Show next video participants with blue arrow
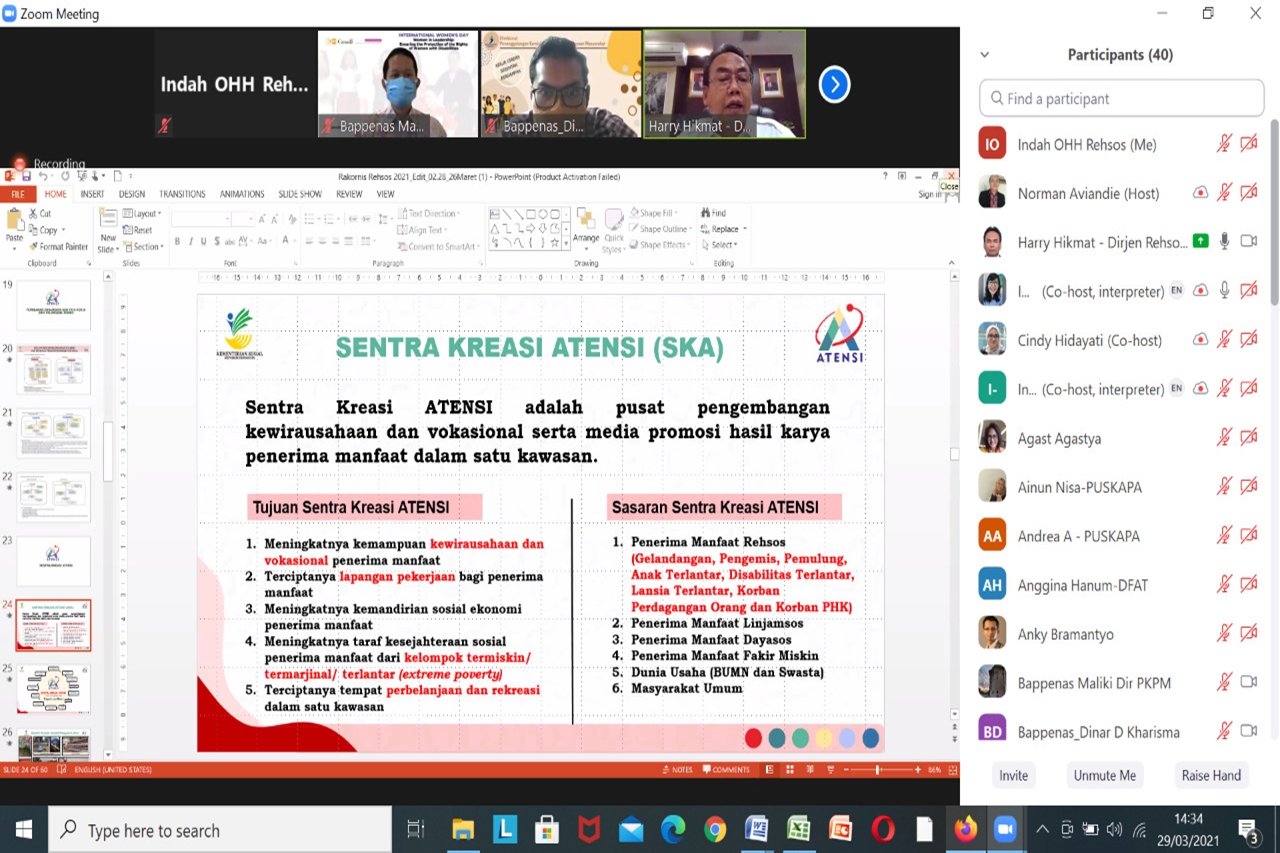Viewport: 1280px width, 853px height. [x=835, y=84]
